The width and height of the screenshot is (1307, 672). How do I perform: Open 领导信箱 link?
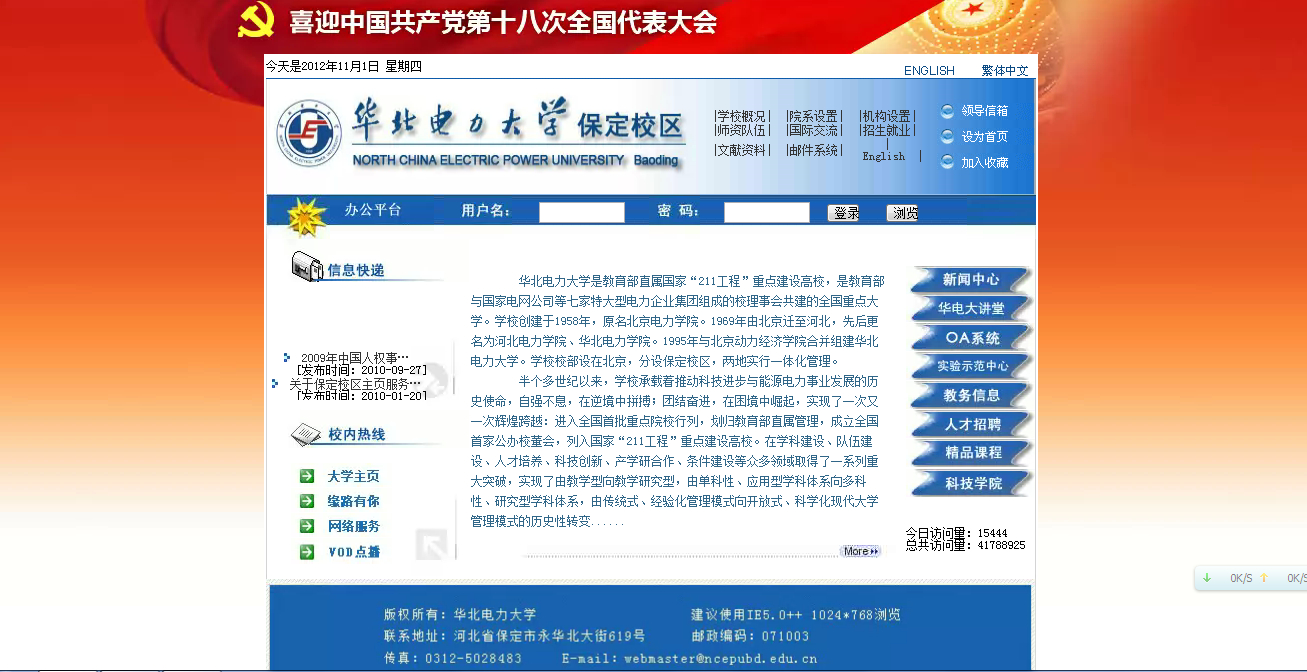coord(985,111)
